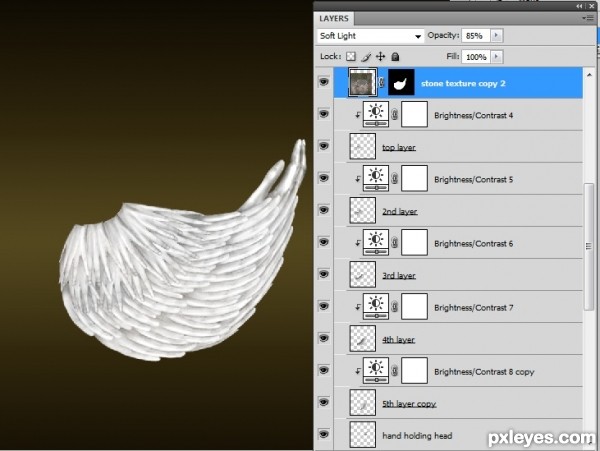600x451 pixels.
Task: Select the top layer name
Action: click(399, 147)
